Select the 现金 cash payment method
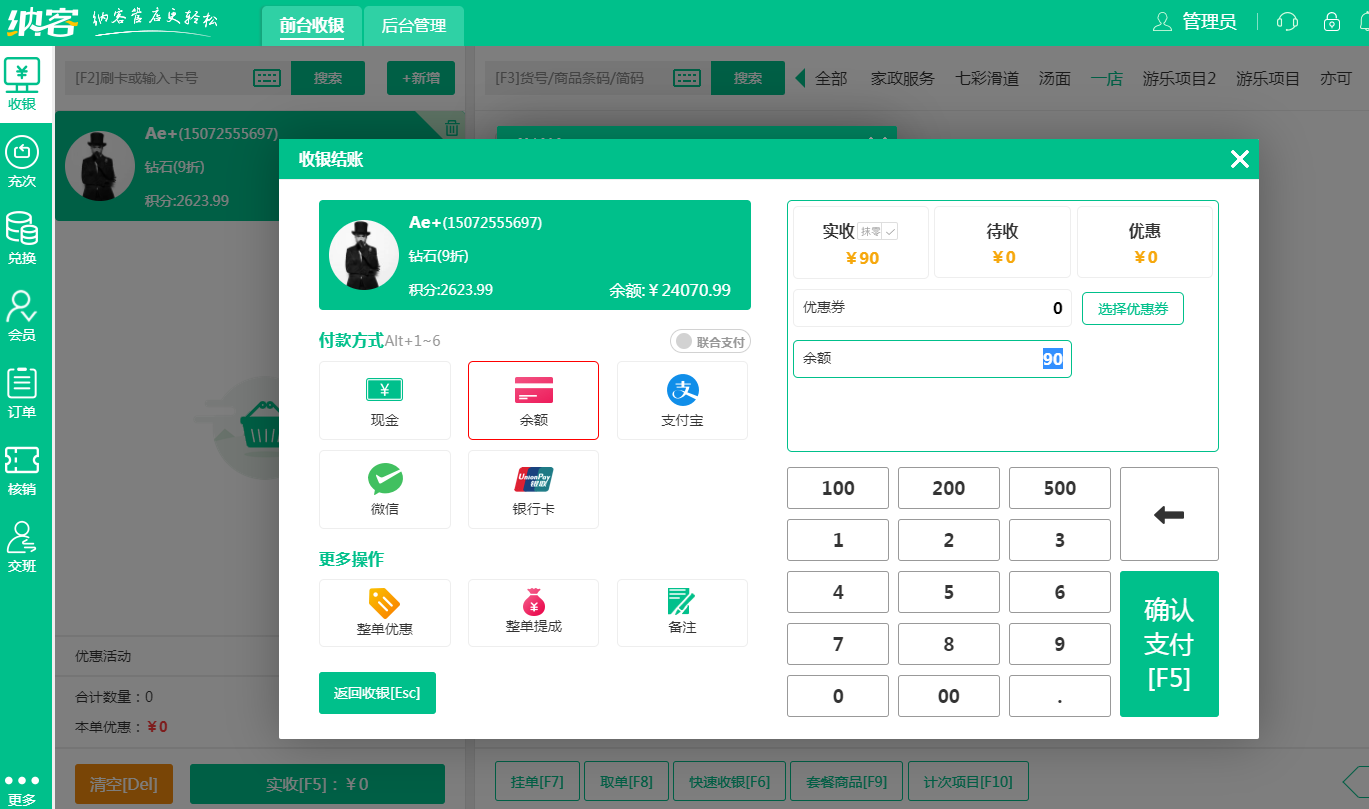Image resolution: width=1369 pixels, height=809 pixels. [384, 400]
